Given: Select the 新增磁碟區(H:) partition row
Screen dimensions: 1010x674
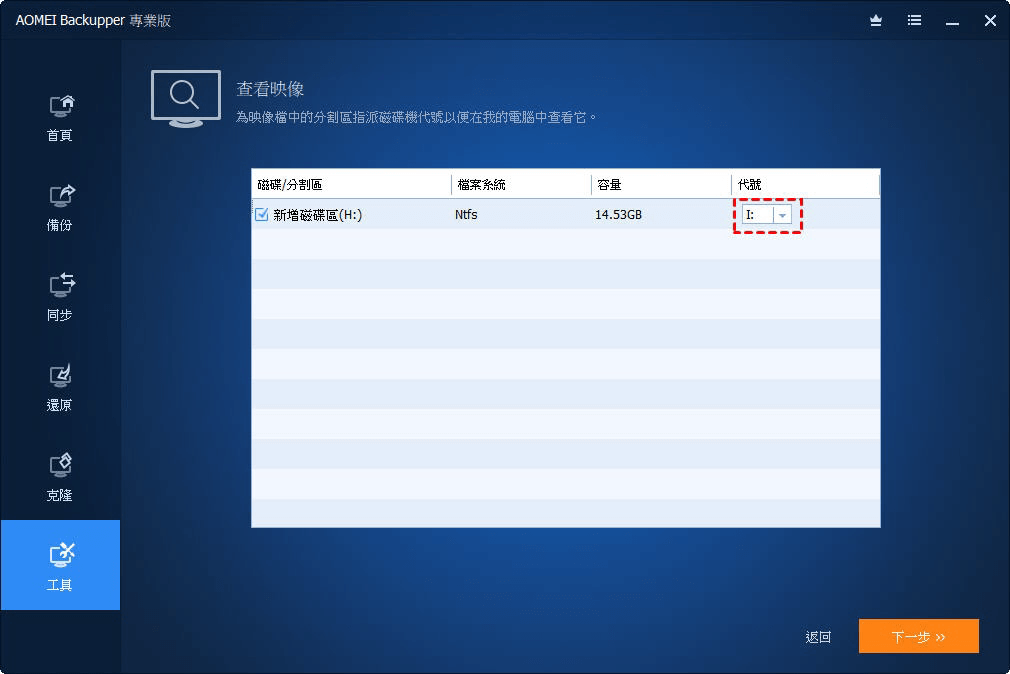Looking at the screenshot, I should [566, 215].
